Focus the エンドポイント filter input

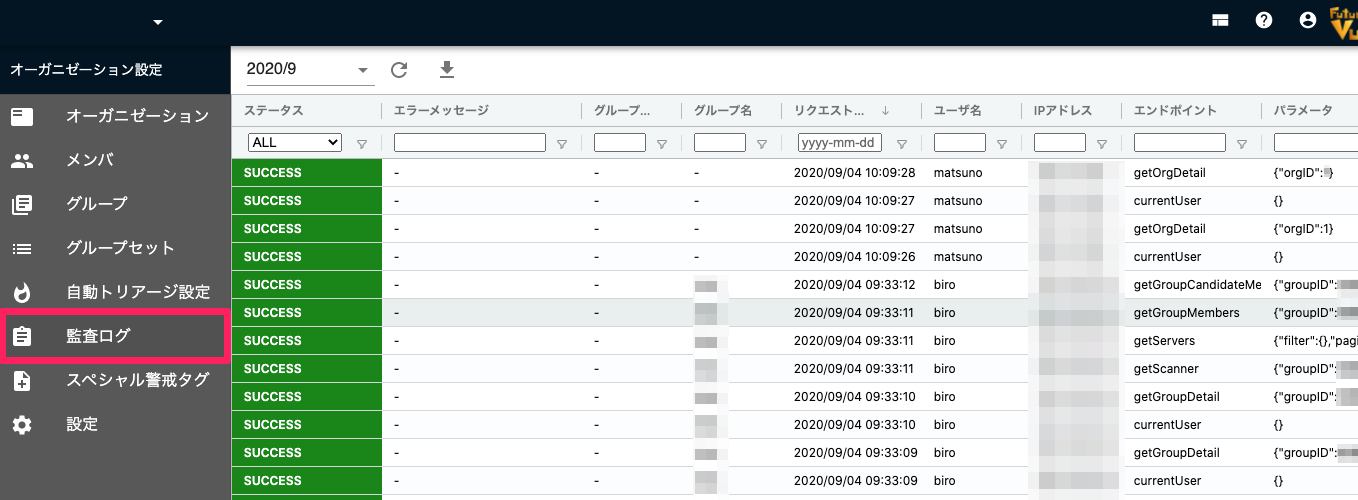(1180, 143)
